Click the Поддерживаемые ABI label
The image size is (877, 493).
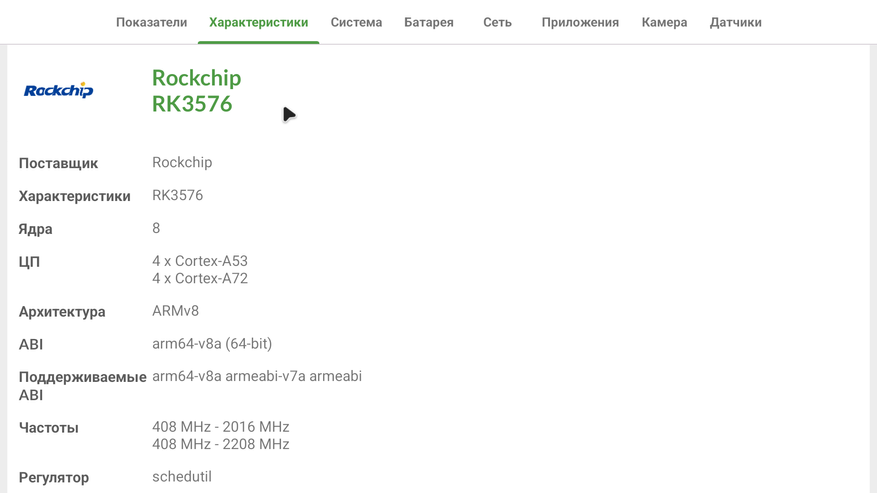click(82, 385)
